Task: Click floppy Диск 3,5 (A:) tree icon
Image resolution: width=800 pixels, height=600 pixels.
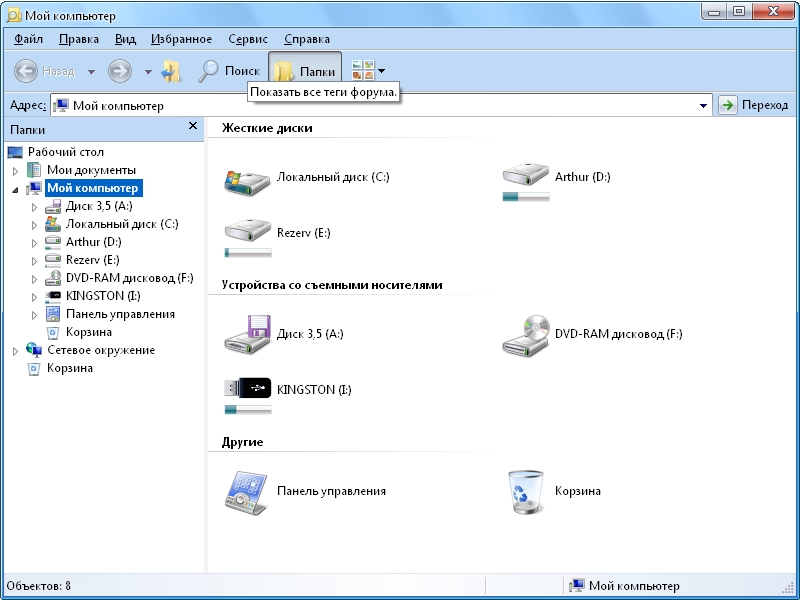Action: (x=53, y=206)
